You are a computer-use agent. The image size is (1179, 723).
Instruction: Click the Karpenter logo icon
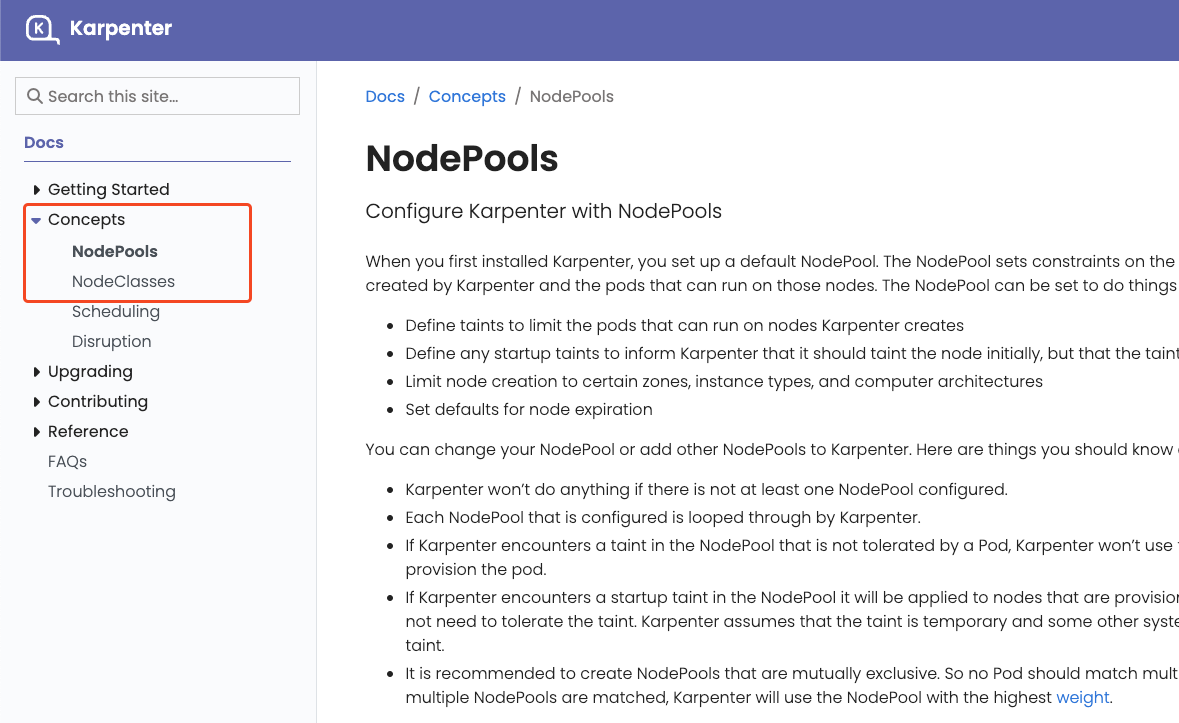click(x=42, y=29)
